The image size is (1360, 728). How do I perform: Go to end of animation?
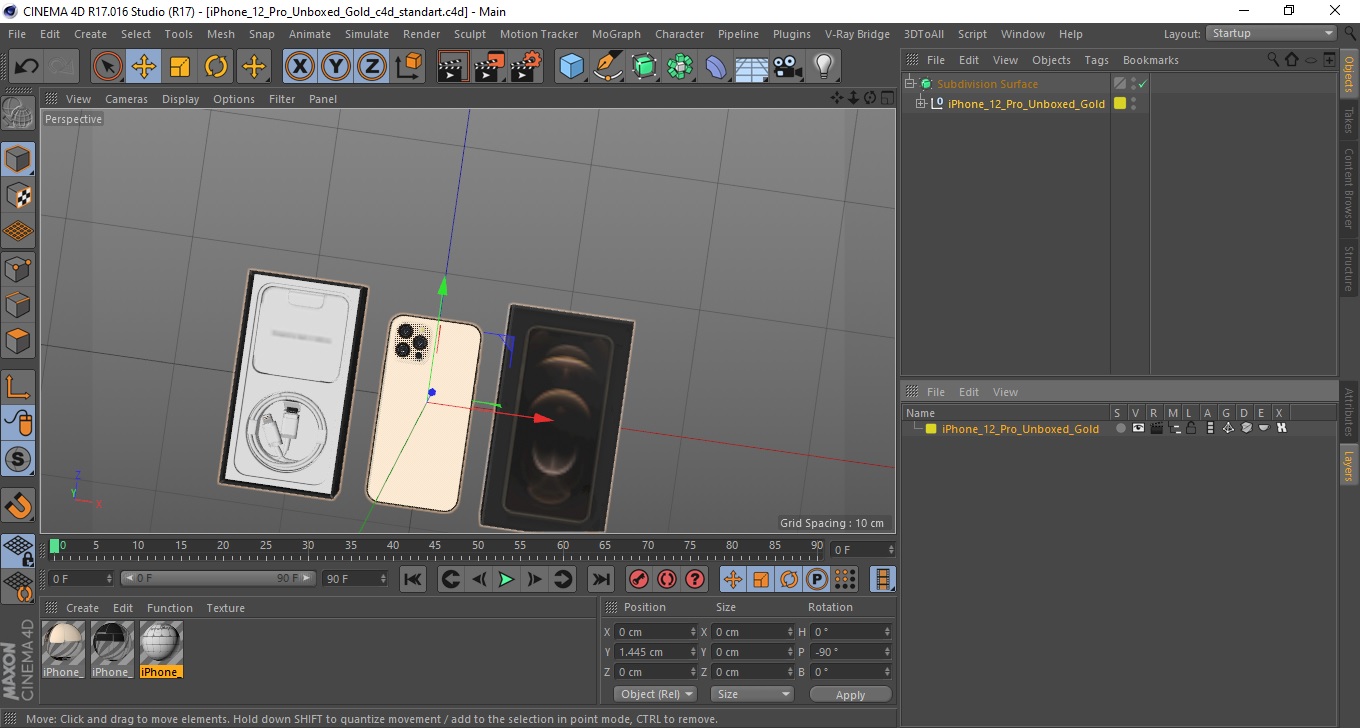(x=600, y=579)
